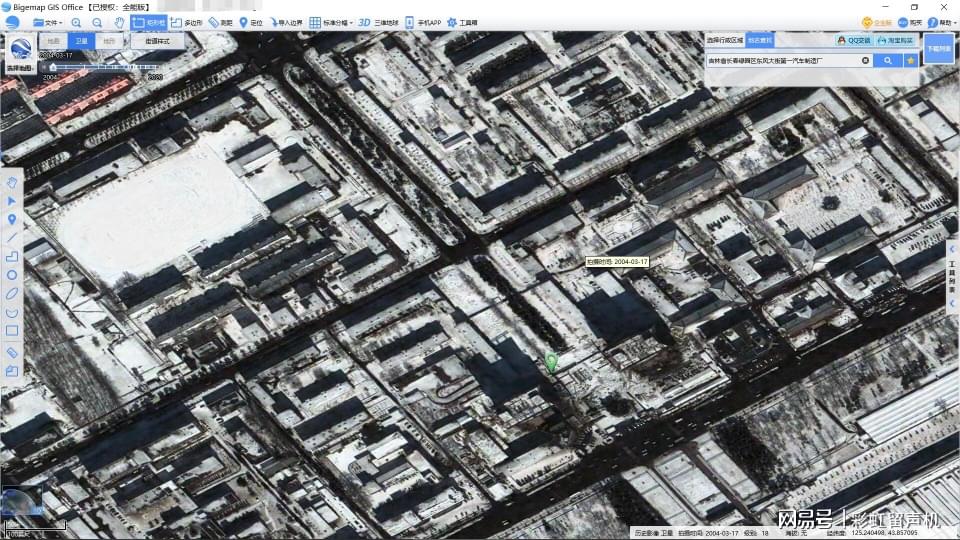Click the zoom out magnifier icon
Screen dimensions: 960x540
(97, 22)
